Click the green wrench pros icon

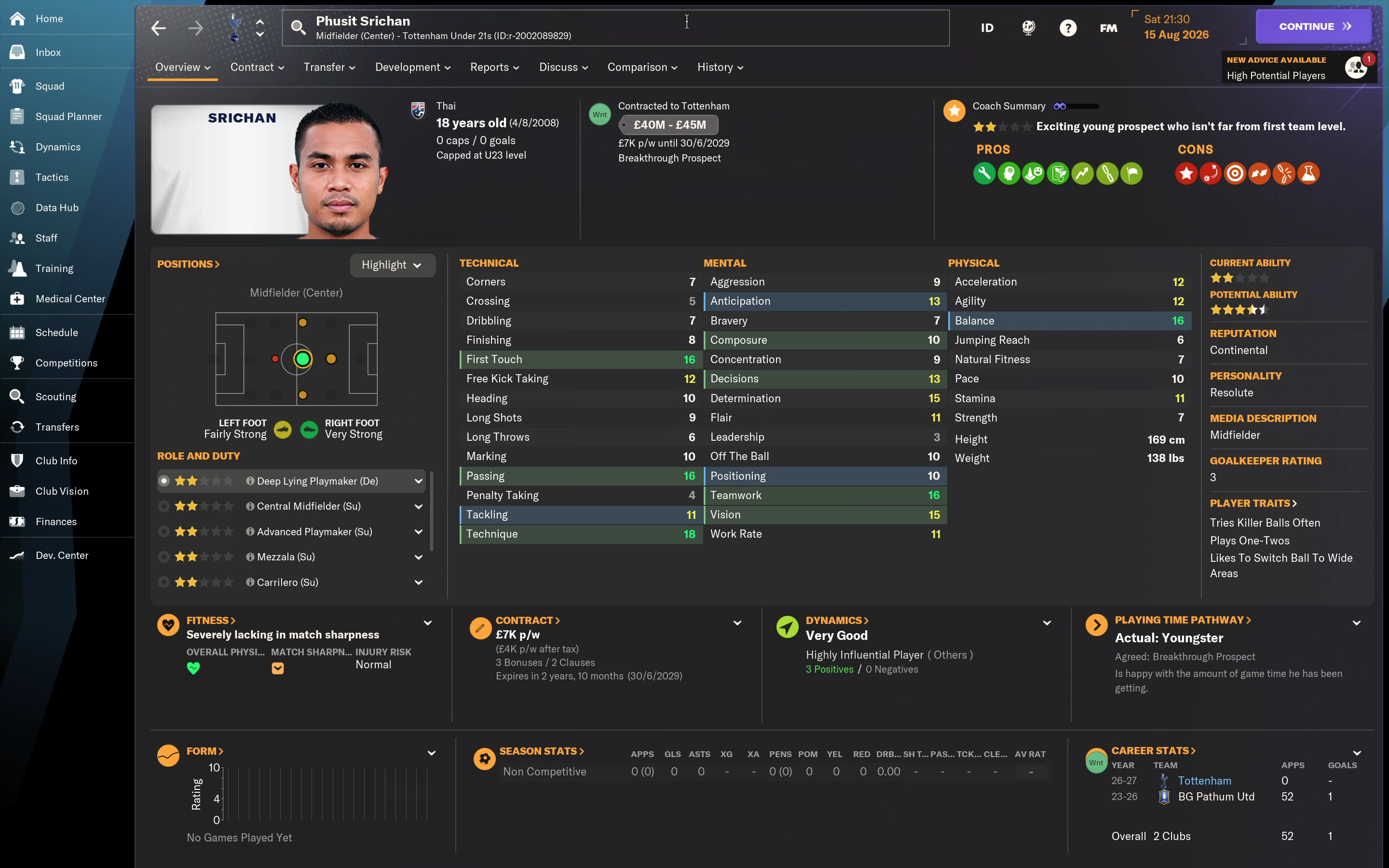click(984, 174)
